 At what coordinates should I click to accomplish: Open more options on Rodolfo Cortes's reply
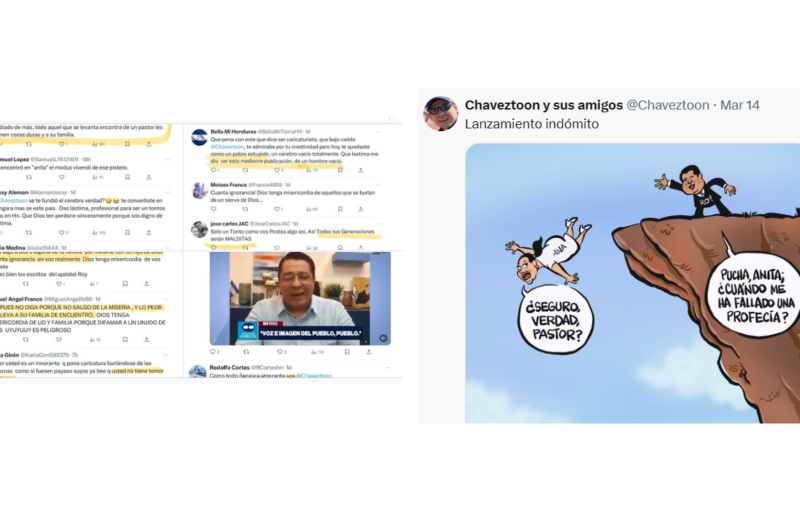point(387,367)
